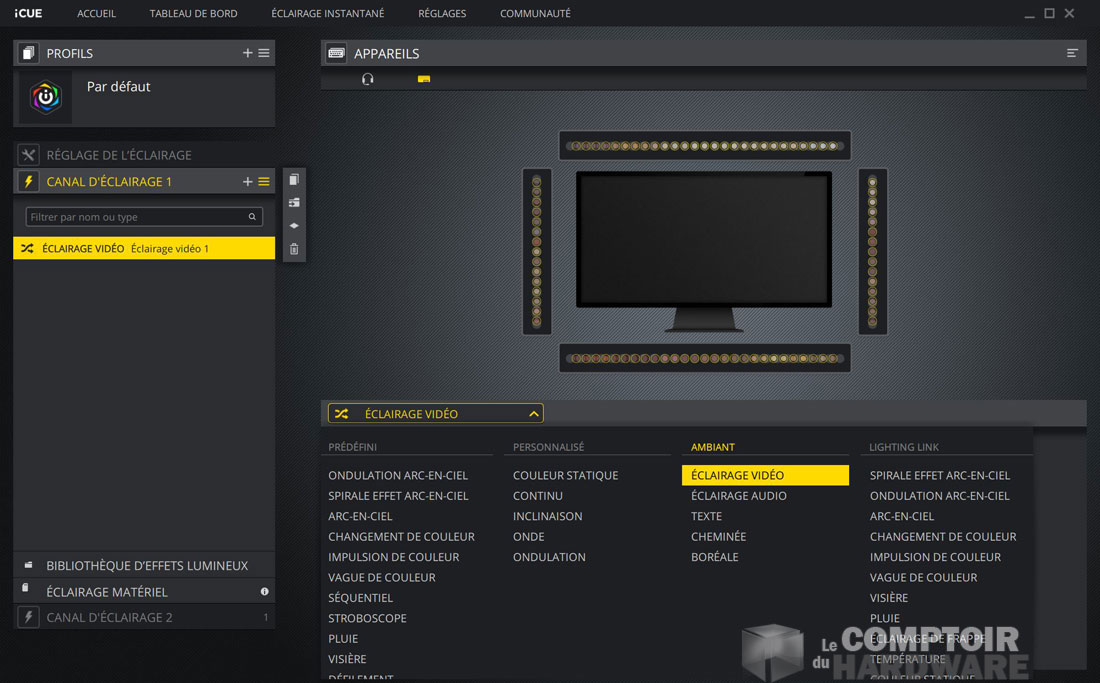This screenshot has height=683, width=1100.
Task: Switch to the Tableau de bord tab
Action: click(193, 14)
